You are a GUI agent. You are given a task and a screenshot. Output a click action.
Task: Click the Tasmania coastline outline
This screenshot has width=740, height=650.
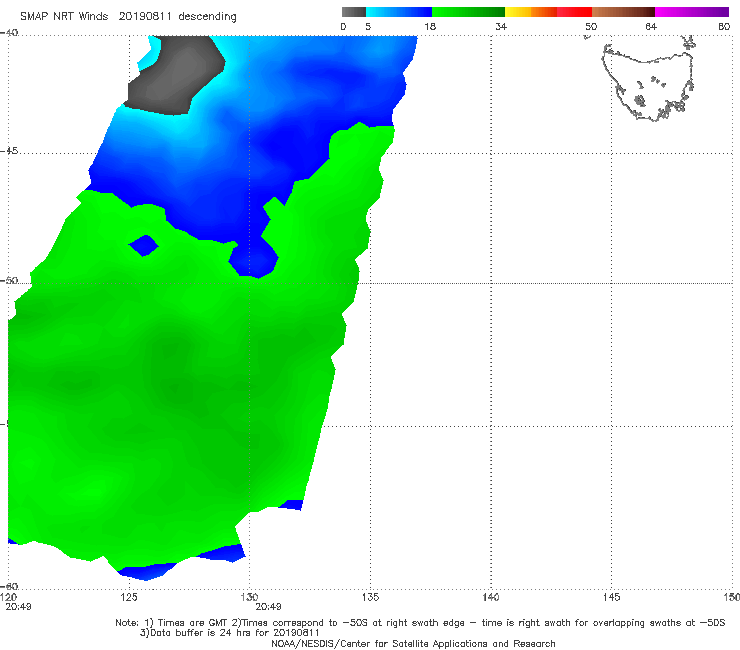[x=648, y=81]
